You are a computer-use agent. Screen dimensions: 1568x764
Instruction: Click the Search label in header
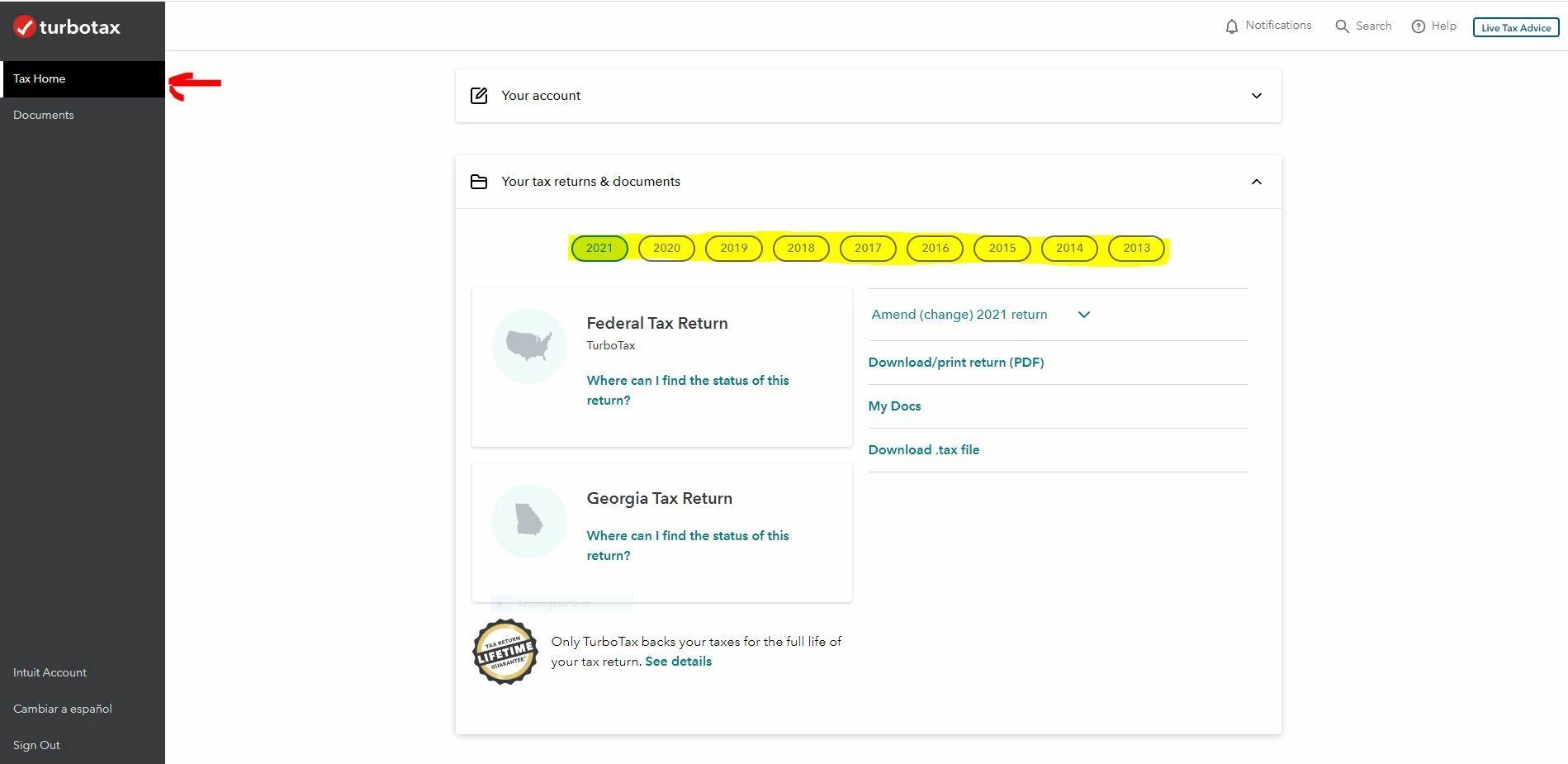[x=1374, y=26]
